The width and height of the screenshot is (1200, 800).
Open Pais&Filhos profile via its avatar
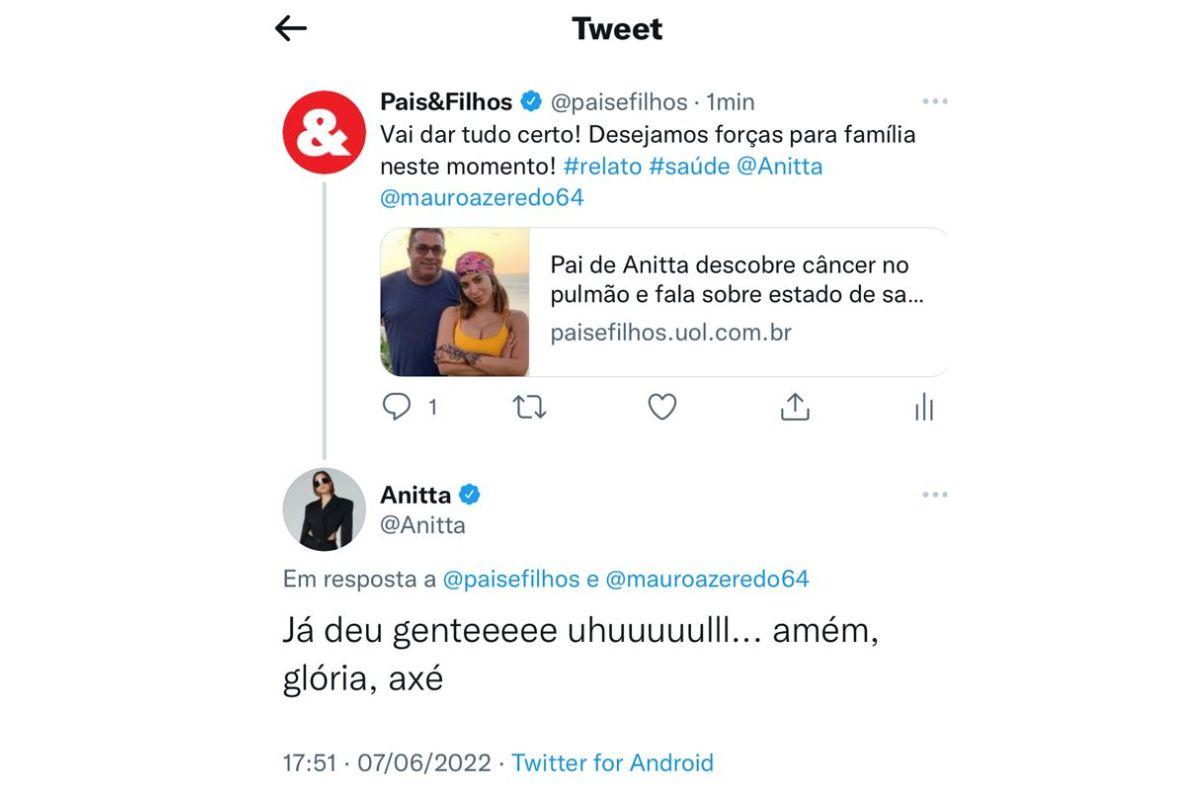pyautogui.click(x=323, y=130)
